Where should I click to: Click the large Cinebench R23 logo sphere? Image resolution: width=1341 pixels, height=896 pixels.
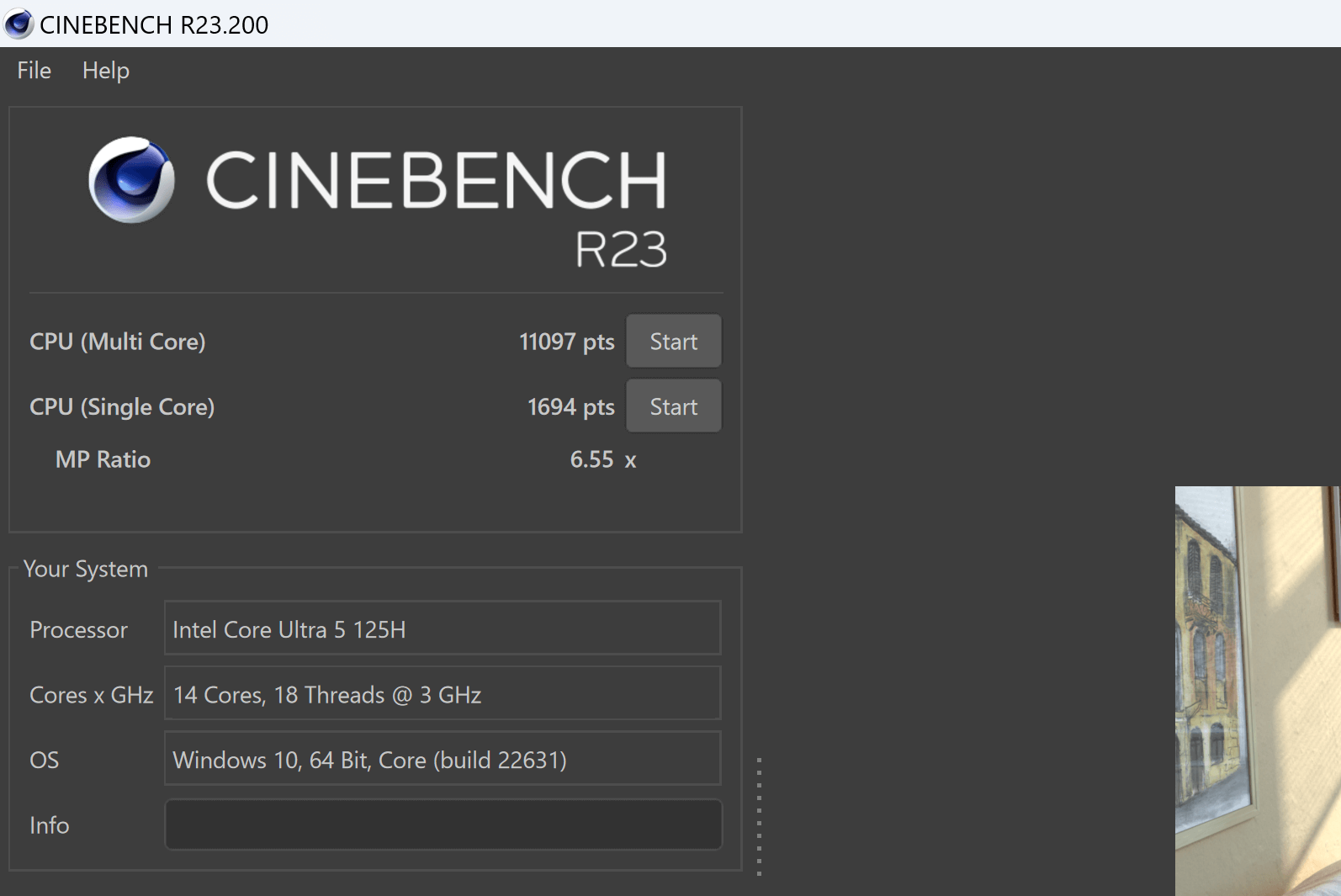132,180
